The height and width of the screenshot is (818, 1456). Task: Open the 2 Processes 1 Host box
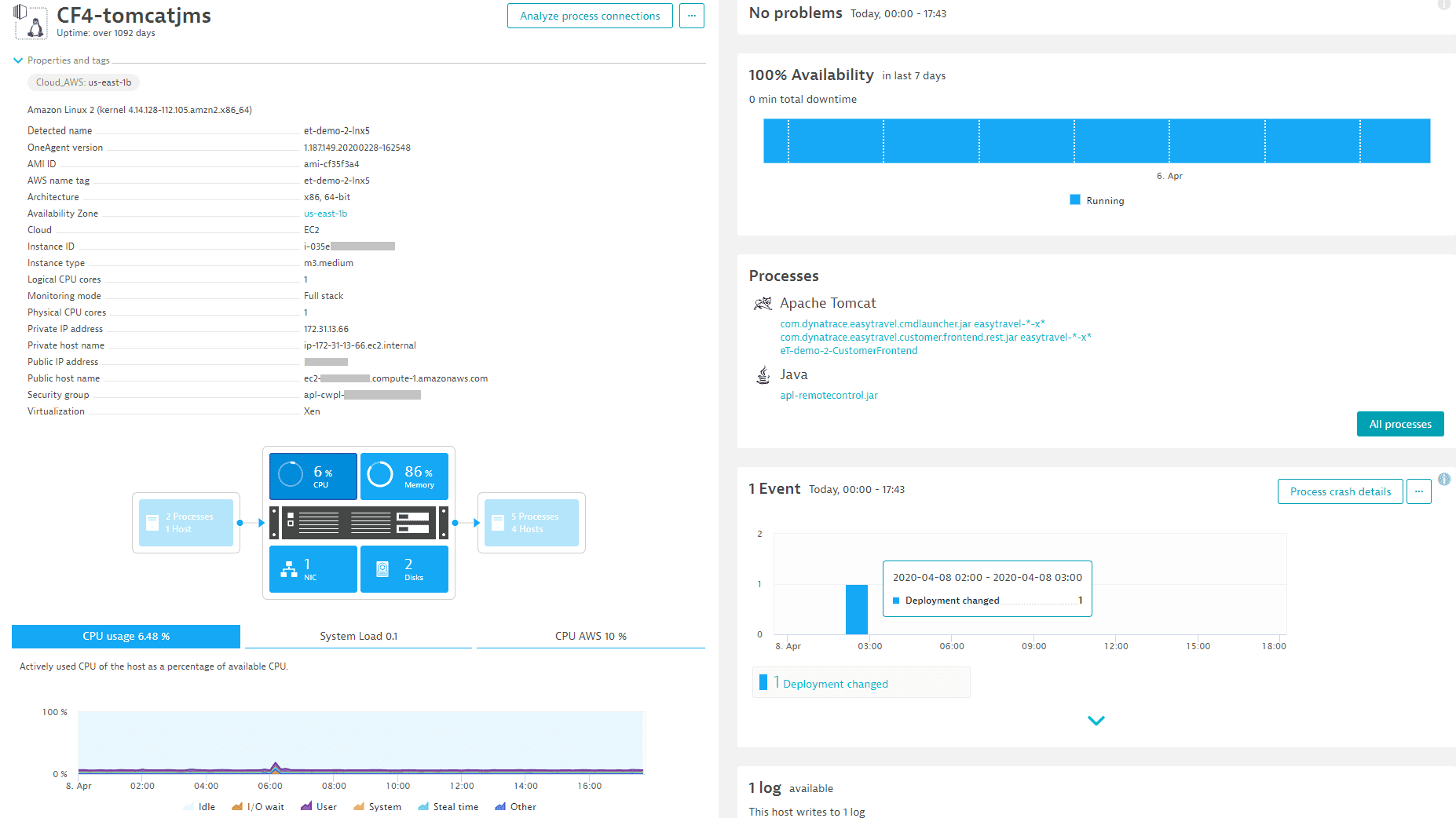(x=186, y=523)
